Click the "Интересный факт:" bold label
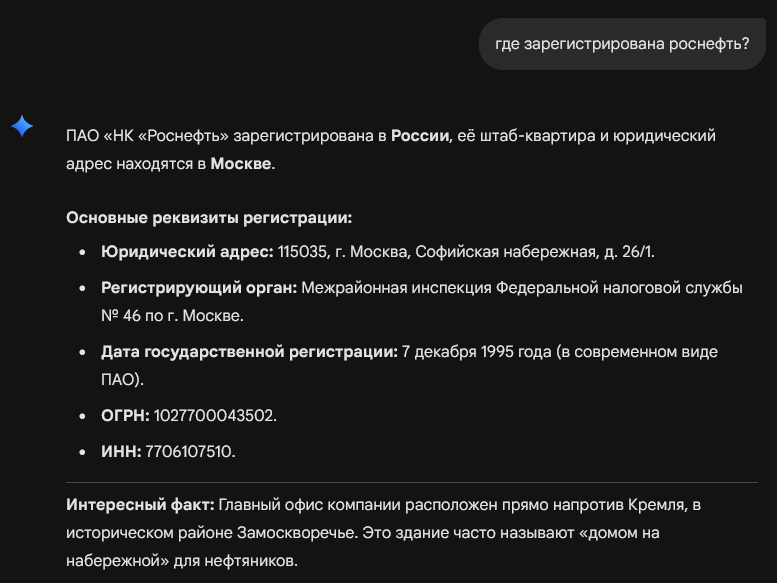This screenshot has height=583, width=777. click(140, 505)
